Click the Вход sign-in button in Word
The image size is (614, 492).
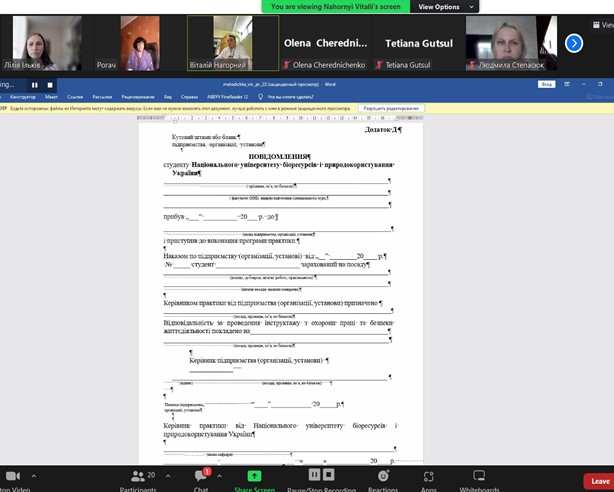tap(546, 84)
